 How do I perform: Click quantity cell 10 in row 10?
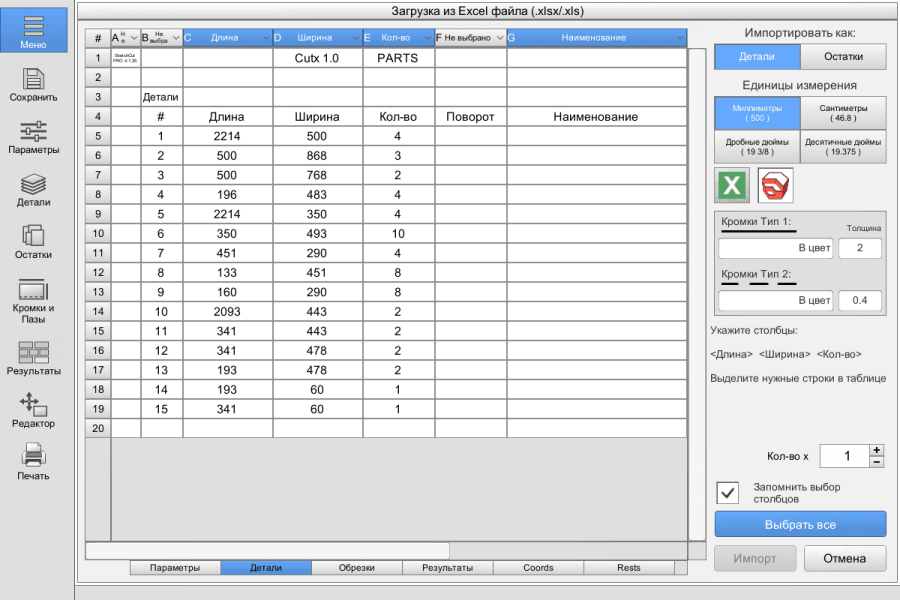(399, 234)
